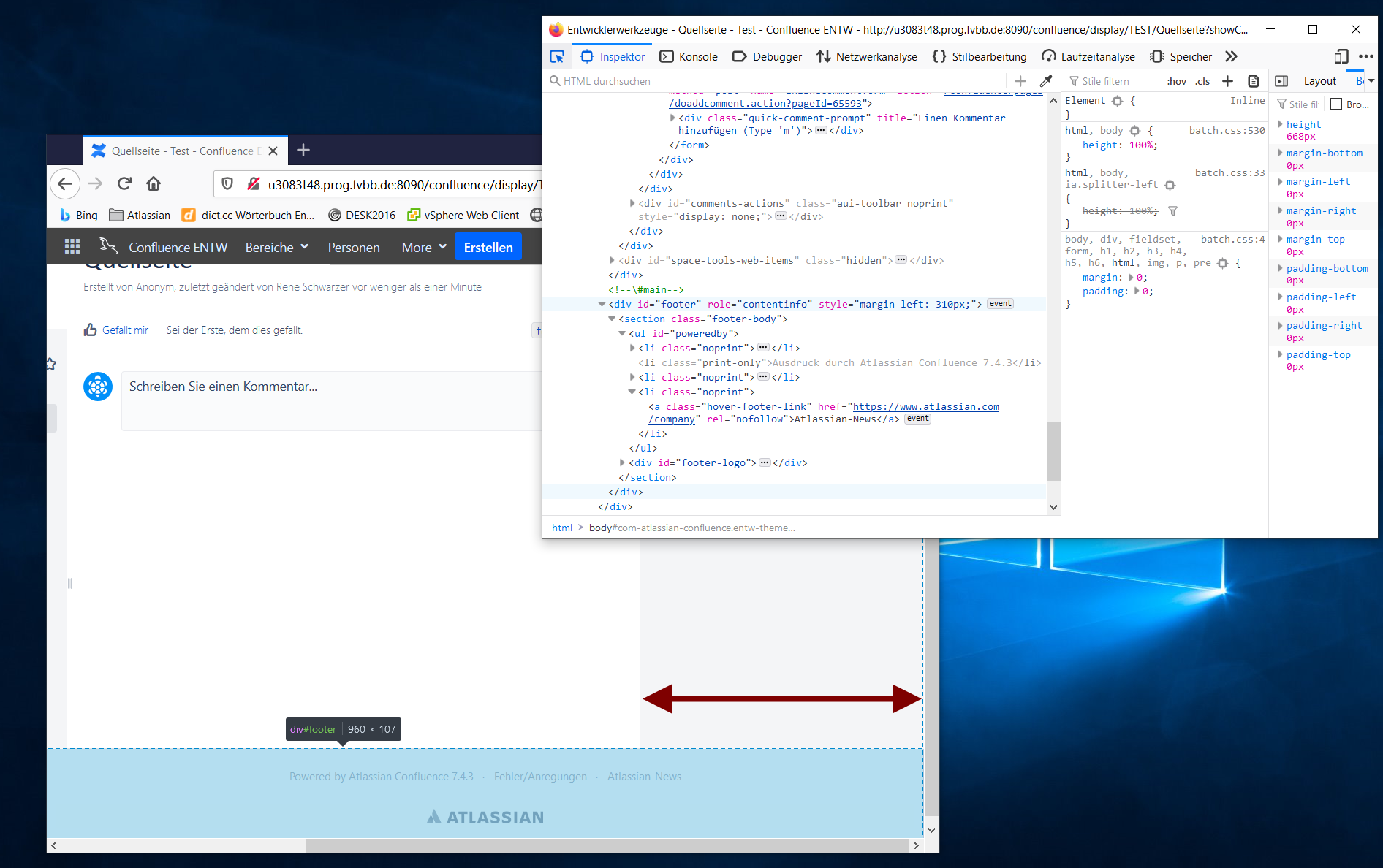Enable the Browser styles checkbox

point(1336,104)
